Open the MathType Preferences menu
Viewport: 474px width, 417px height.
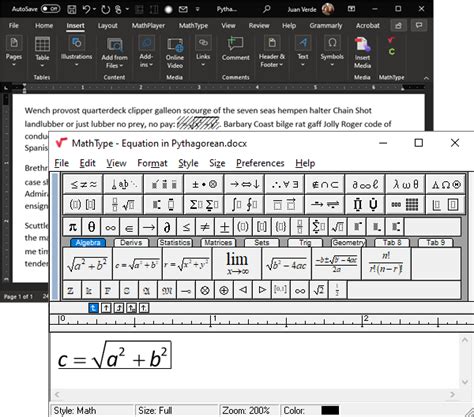coord(260,163)
